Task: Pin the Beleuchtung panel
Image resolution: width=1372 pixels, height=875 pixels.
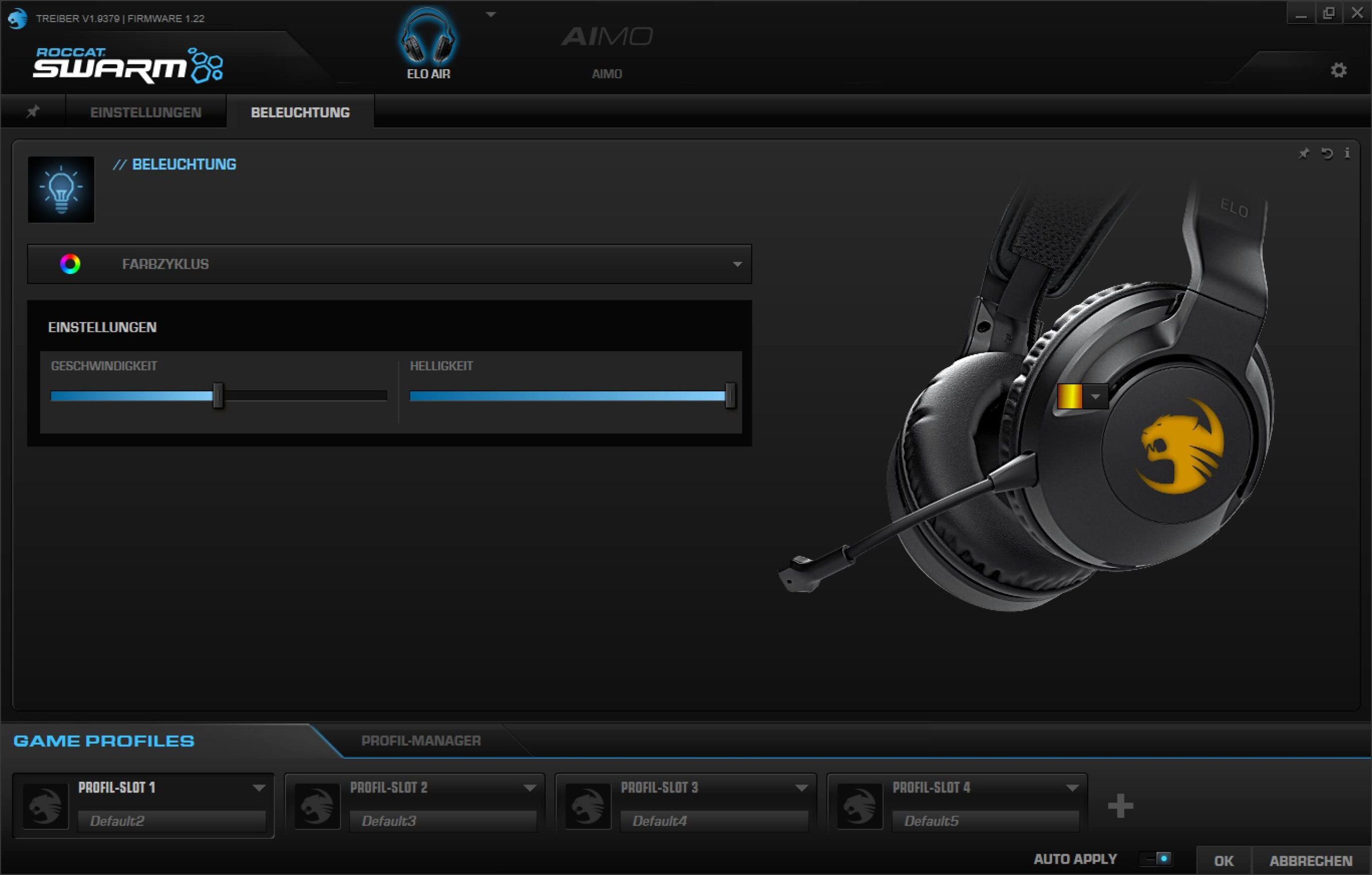Action: click(x=1303, y=153)
